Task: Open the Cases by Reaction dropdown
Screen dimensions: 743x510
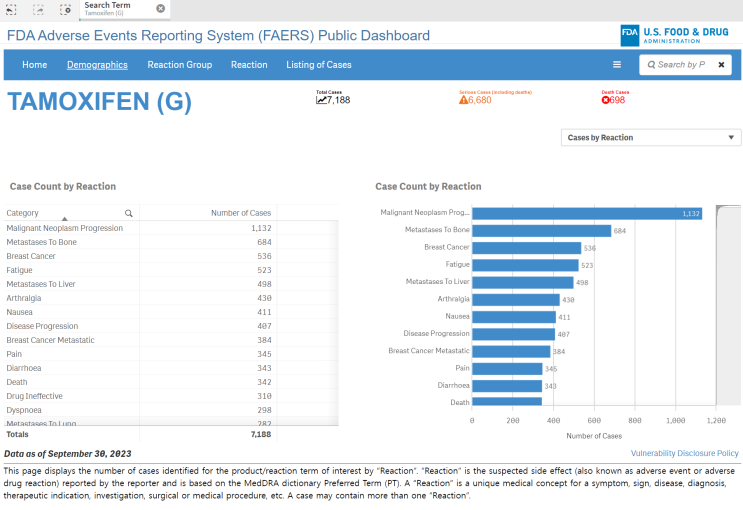Action: click(651, 137)
